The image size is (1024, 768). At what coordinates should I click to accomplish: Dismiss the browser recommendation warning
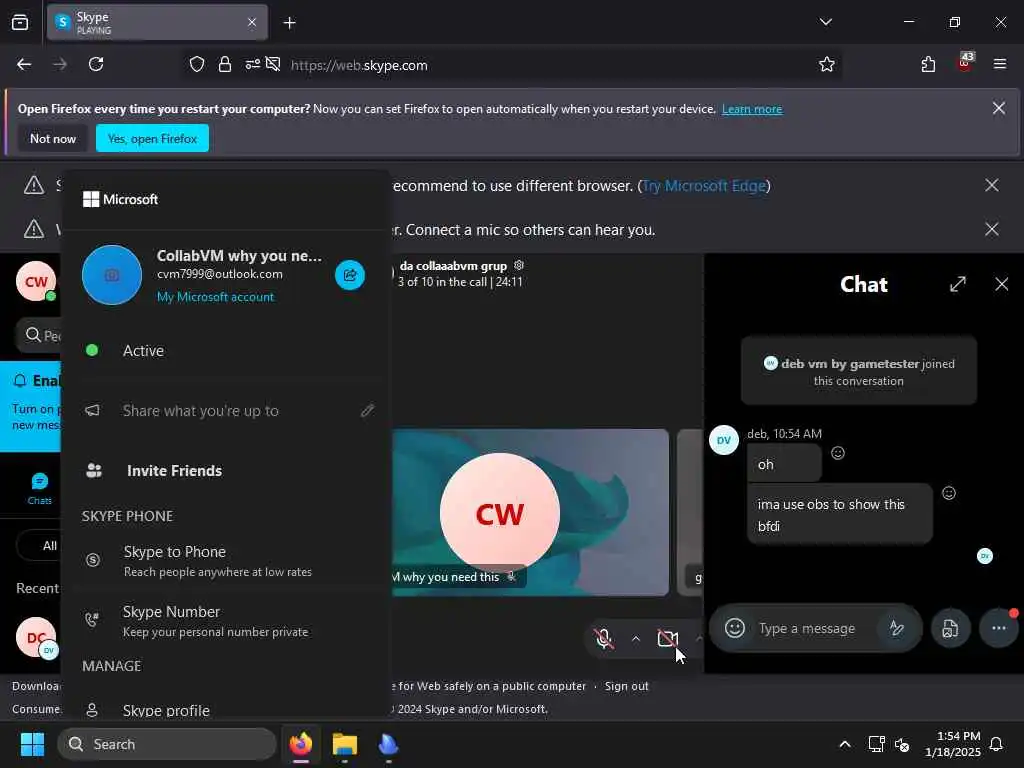click(991, 185)
